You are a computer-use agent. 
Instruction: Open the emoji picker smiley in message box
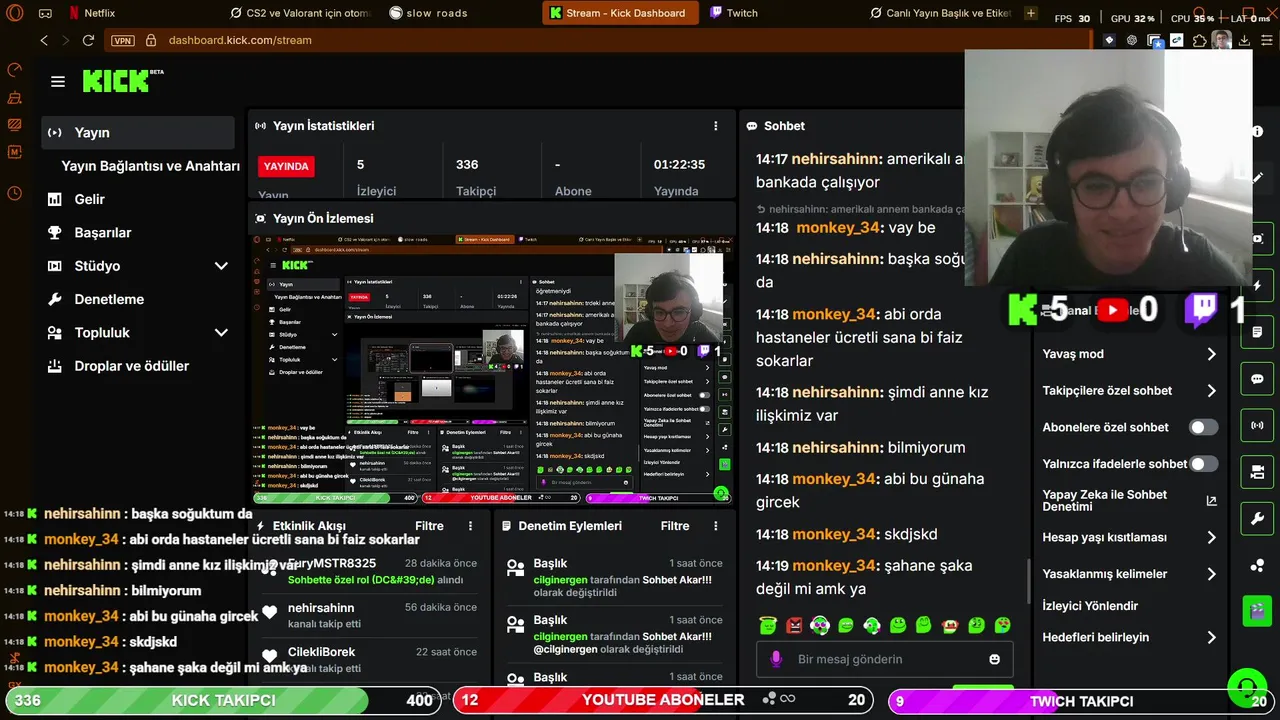click(x=994, y=659)
